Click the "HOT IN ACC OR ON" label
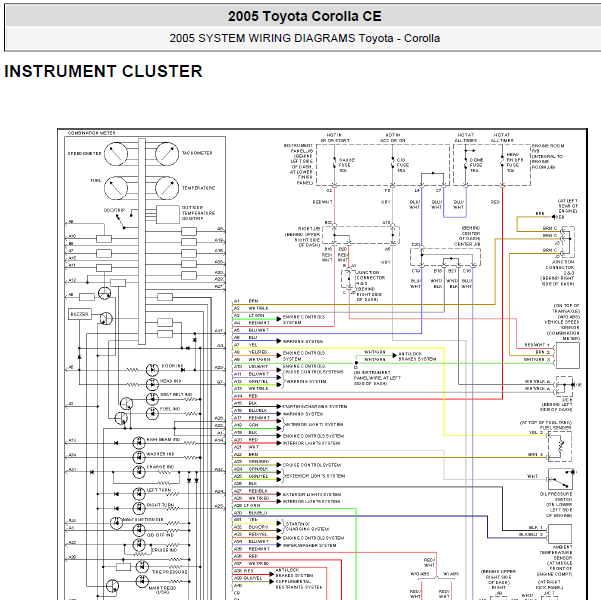Screen dimensions: 601x600 (x=393, y=138)
